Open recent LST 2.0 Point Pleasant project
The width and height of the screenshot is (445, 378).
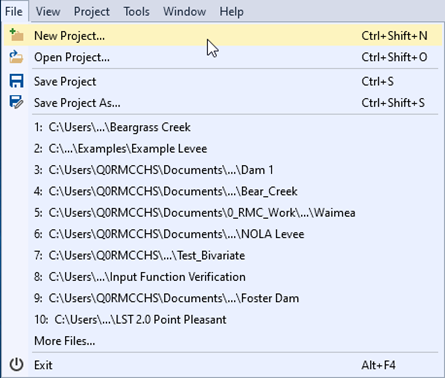[x=223, y=319]
